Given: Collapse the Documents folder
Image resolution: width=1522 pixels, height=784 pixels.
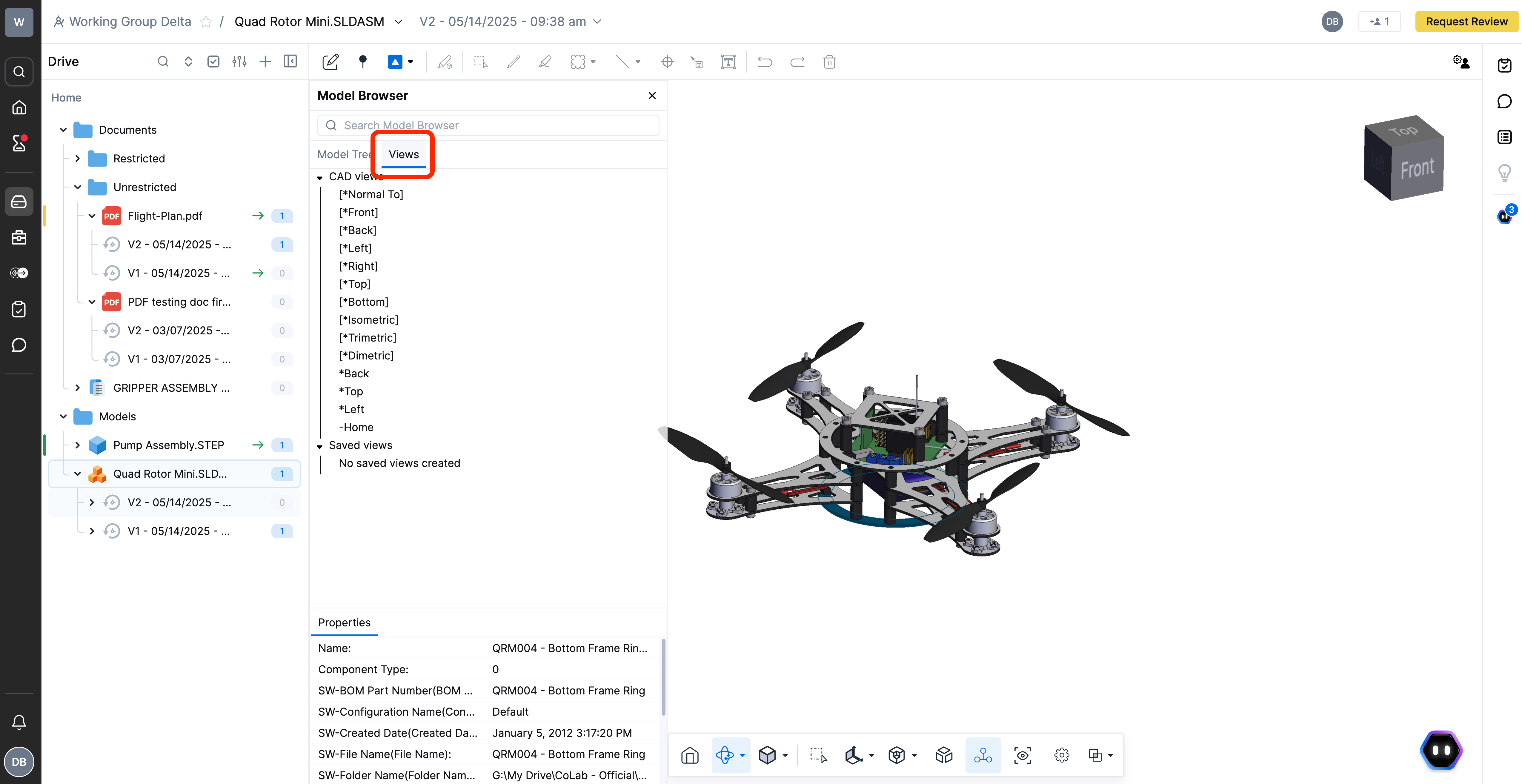Looking at the screenshot, I should 63,130.
